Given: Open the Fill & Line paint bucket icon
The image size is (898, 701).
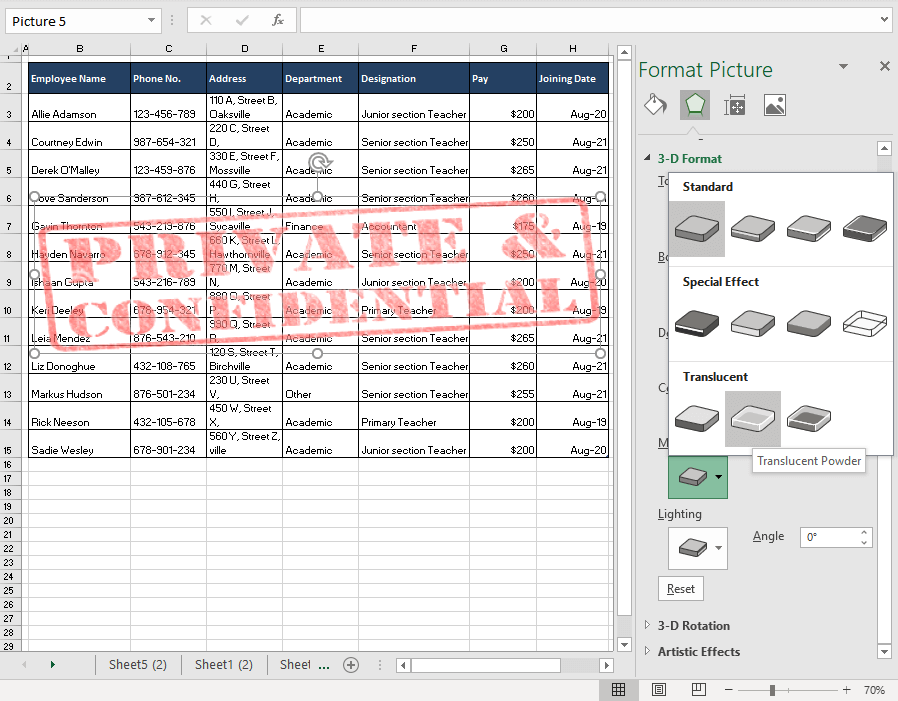Looking at the screenshot, I should click(x=655, y=104).
